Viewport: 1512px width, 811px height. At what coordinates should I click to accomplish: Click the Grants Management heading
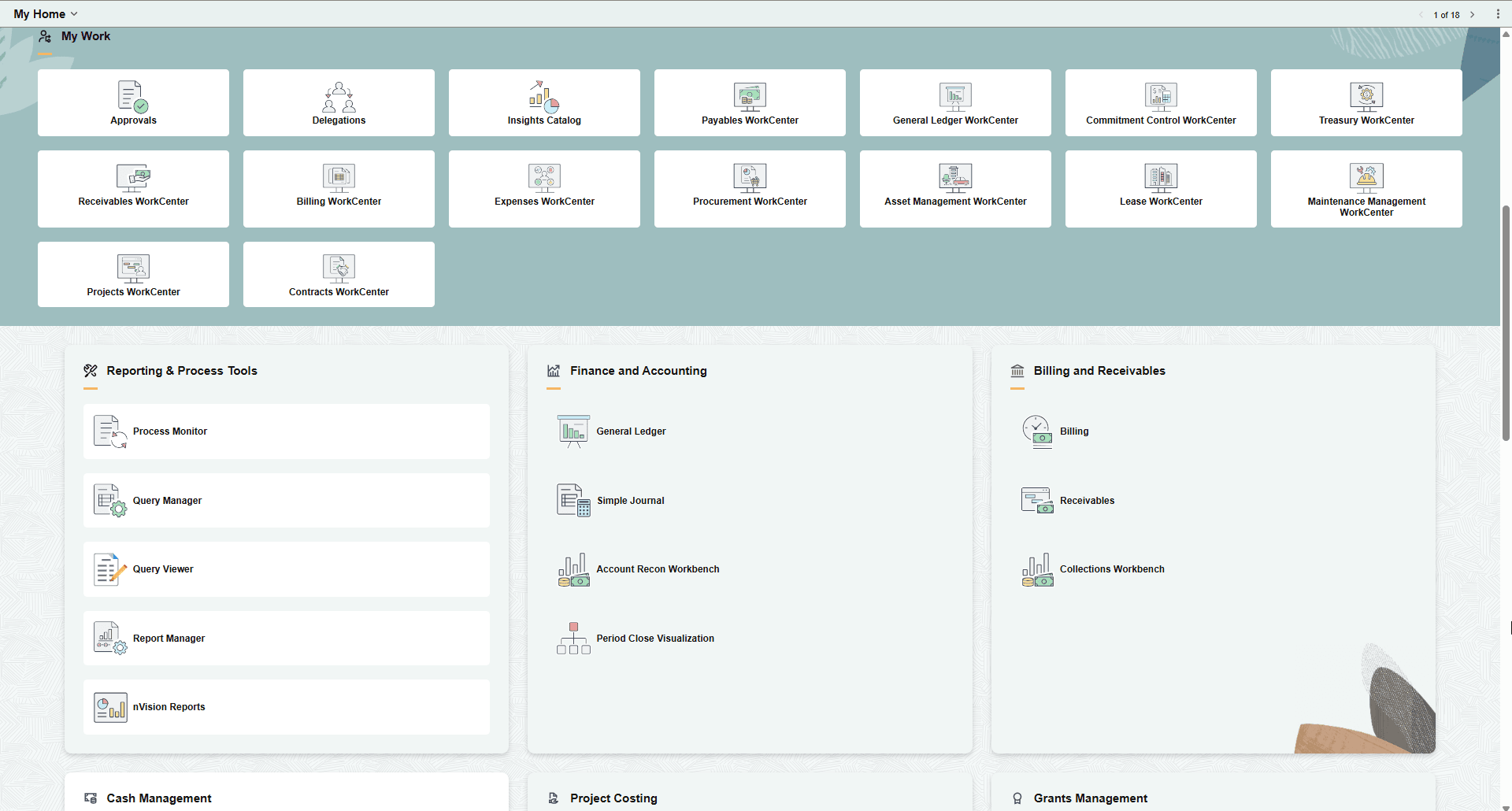pyautogui.click(x=1091, y=798)
